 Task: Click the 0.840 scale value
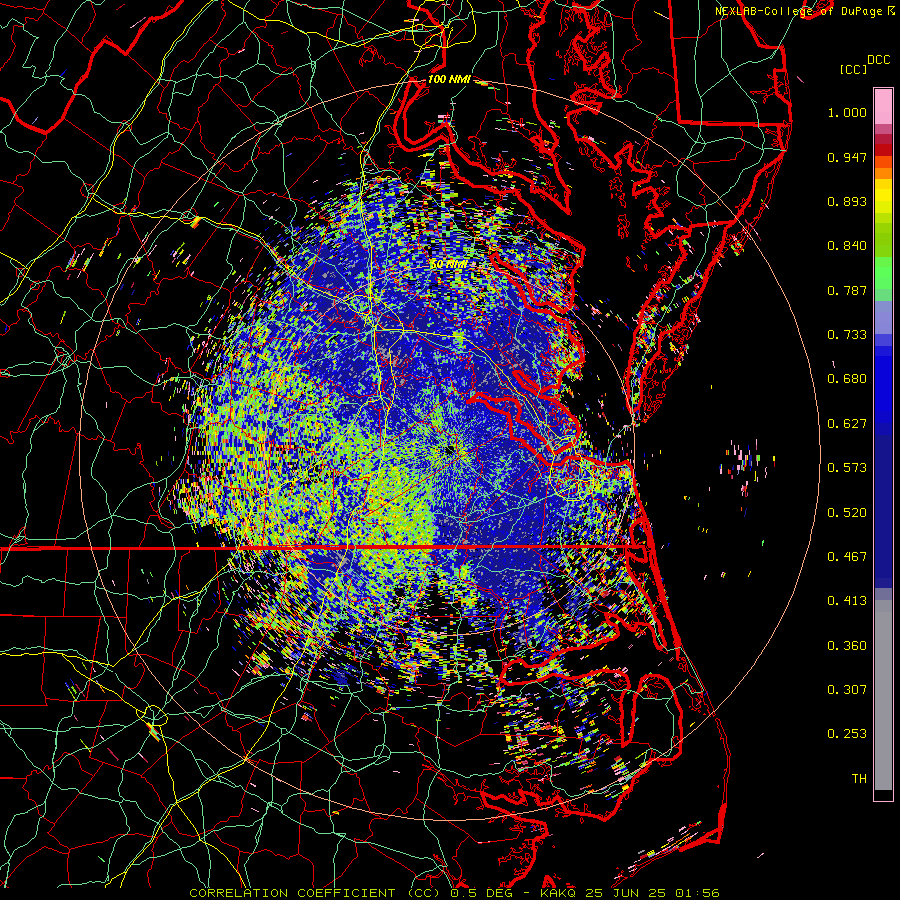(847, 246)
